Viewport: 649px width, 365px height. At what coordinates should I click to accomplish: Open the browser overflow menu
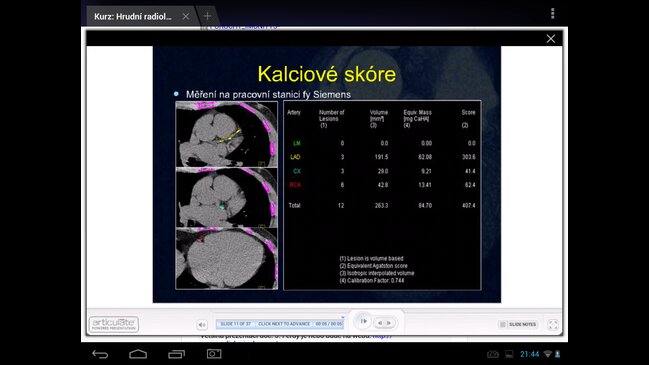553,14
